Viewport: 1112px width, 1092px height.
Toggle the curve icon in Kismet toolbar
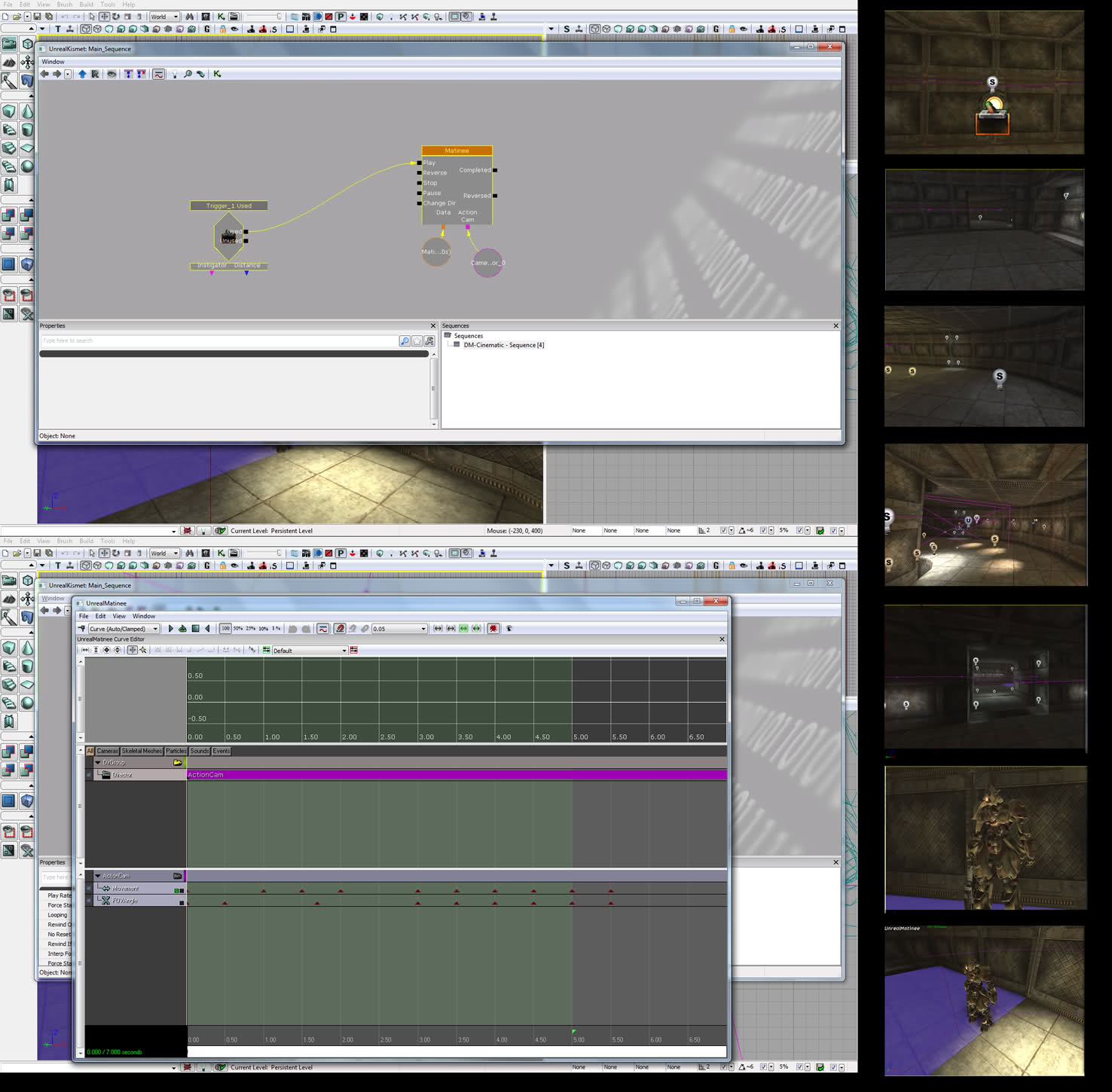(158, 74)
